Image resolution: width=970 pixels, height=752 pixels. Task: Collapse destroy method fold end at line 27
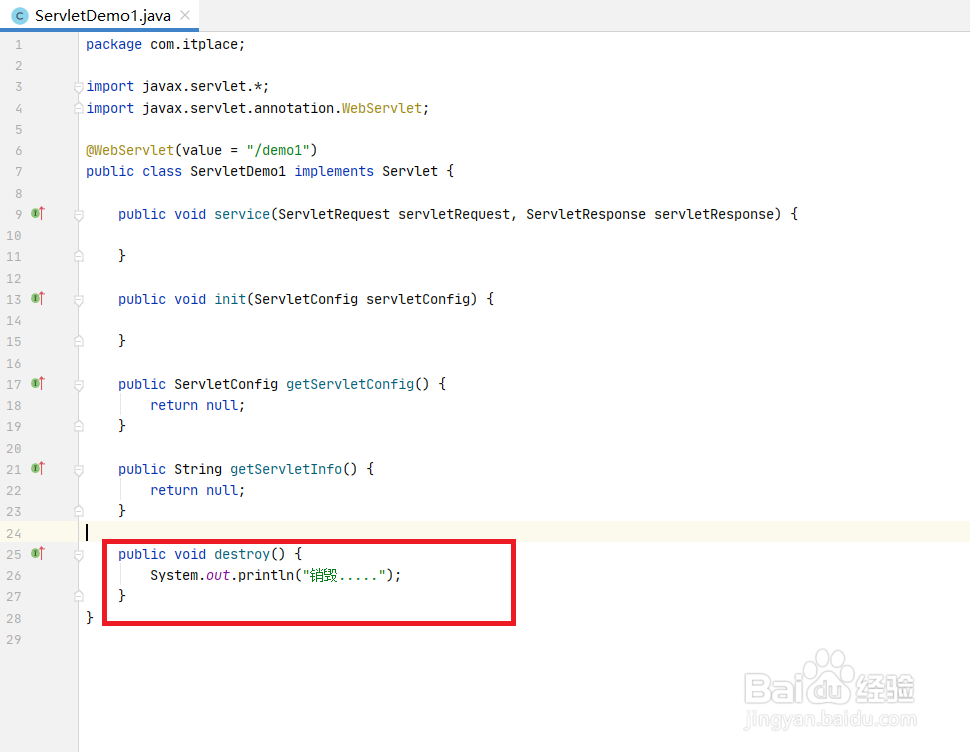pyautogui.click(x=79, y=596)
